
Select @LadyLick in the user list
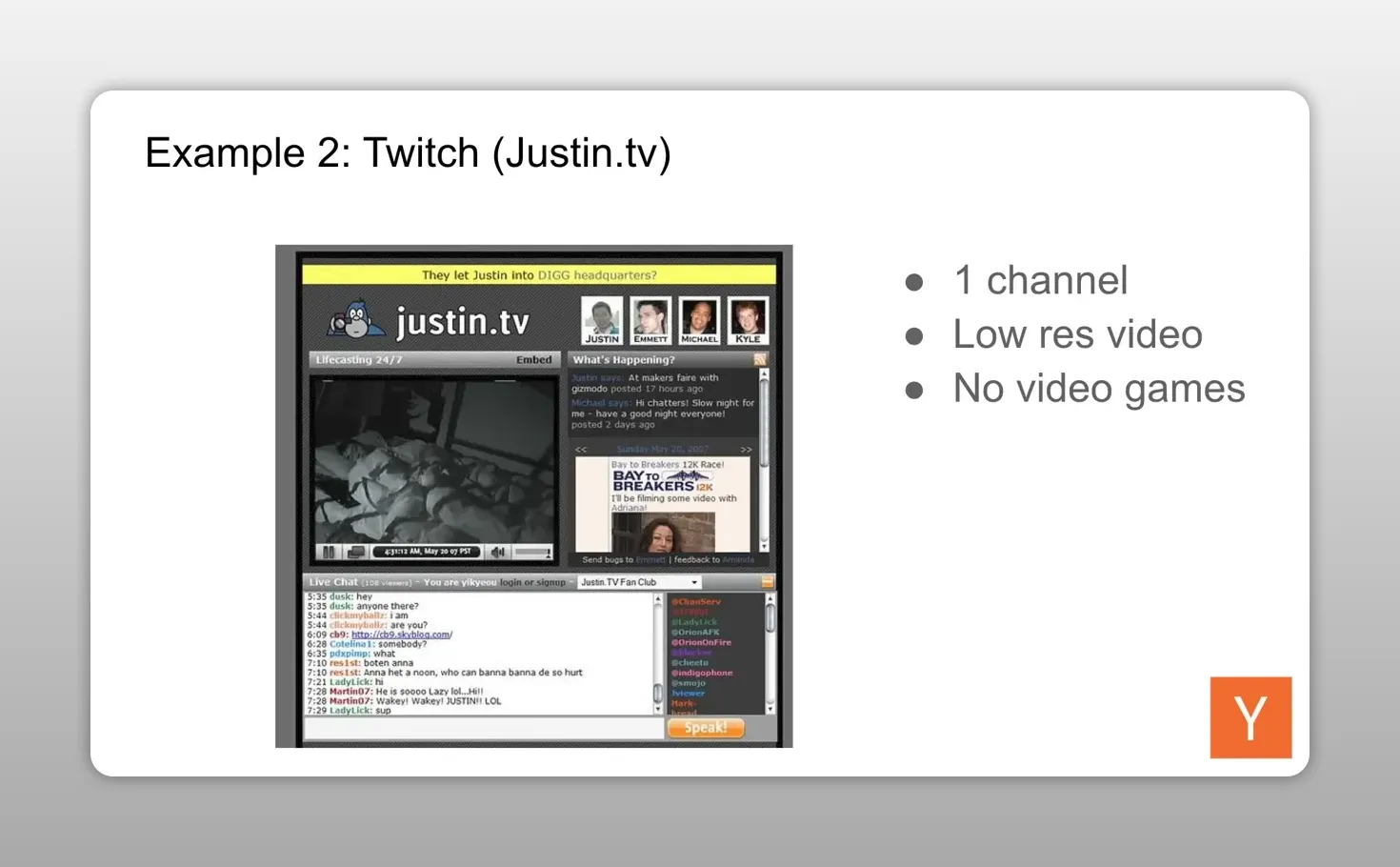[x=694, y=622]
